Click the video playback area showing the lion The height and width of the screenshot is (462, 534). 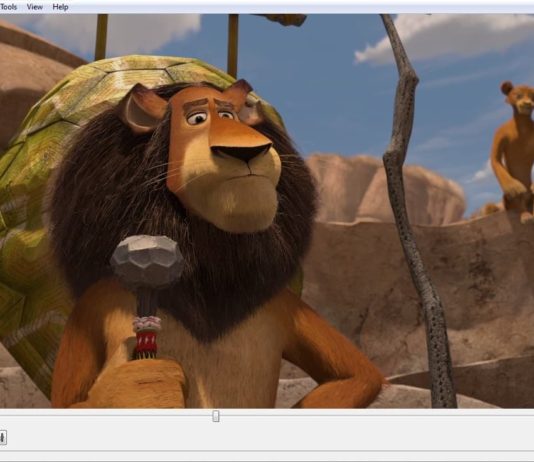tap(267, 211)
